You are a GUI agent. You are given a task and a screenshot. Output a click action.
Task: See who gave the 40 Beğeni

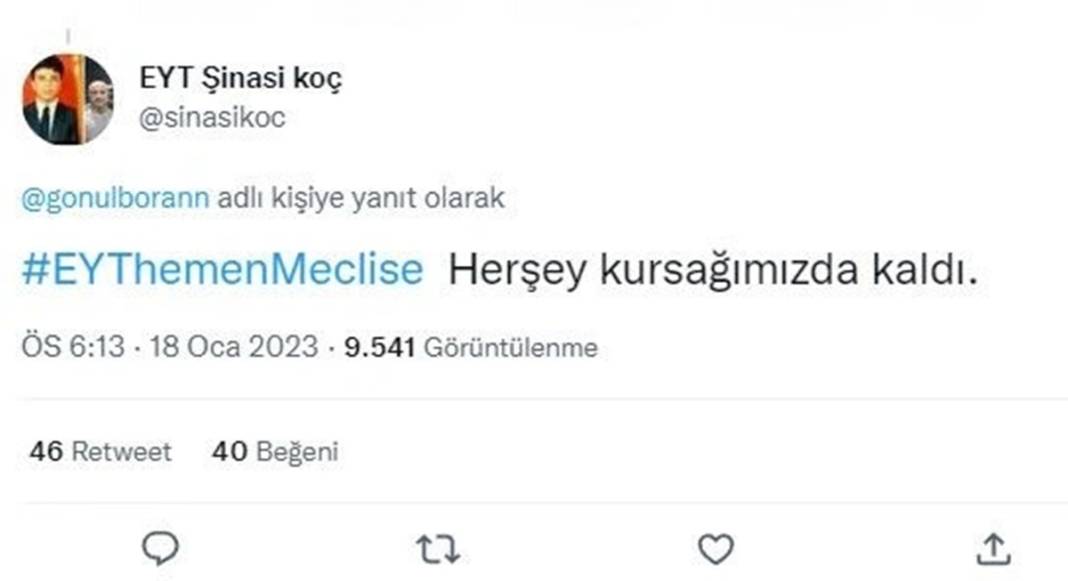pyautogui.click(x=277, y=451)
